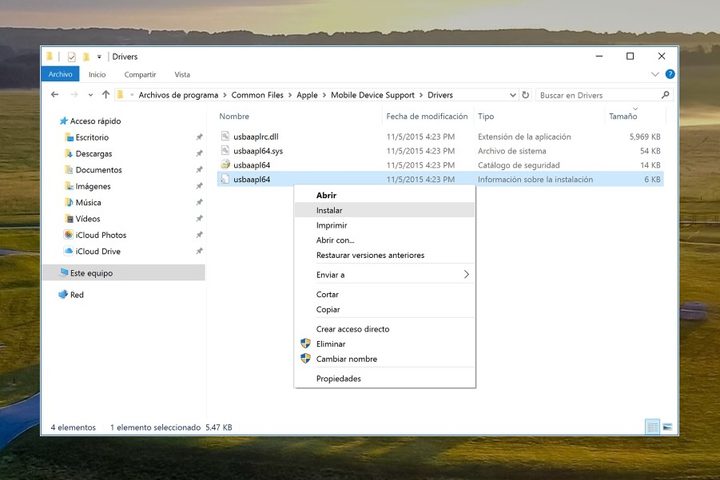Open the Inicio ribbon tab

(x=97, y=74)
